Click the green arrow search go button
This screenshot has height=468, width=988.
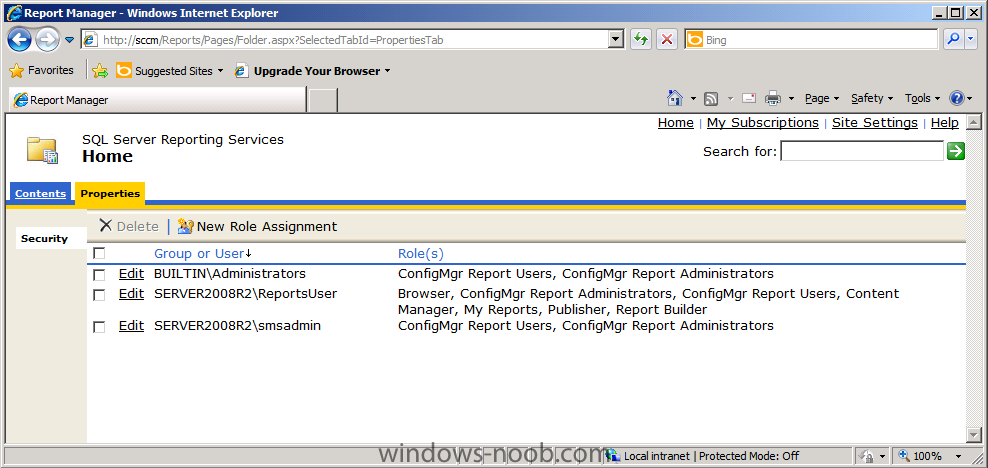tap(956, 151)
